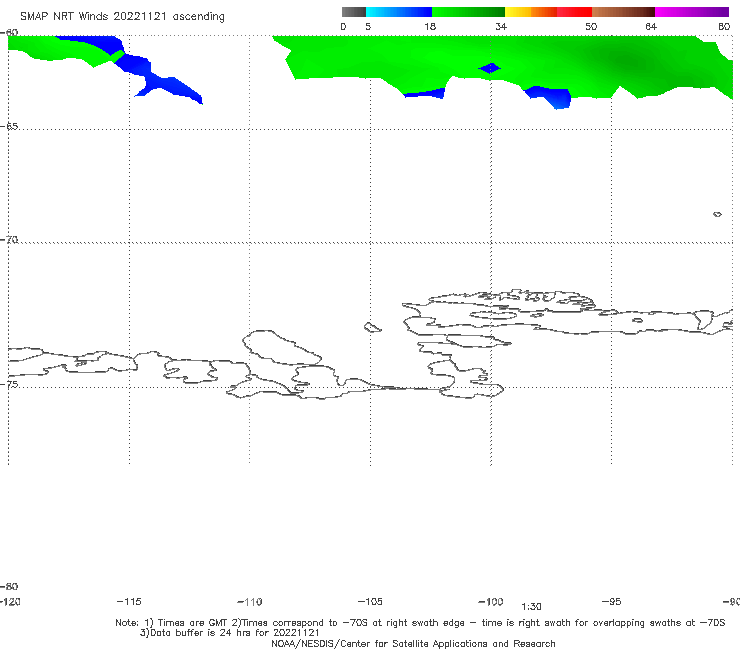Click the longitude label '-115'
Screen dimensions: 740x650
tap(129, 601)
